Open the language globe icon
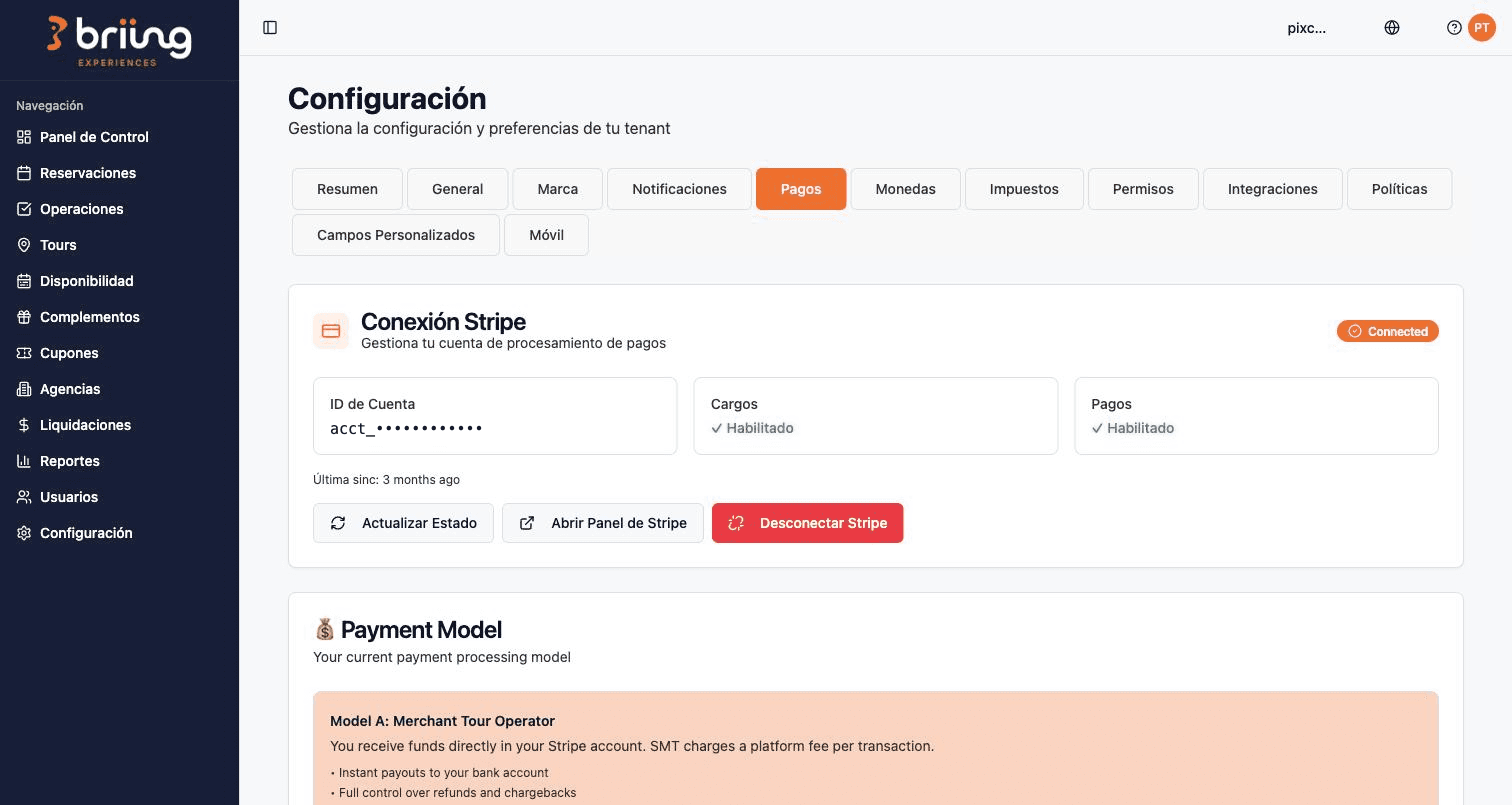 (x=1392, y=28)
